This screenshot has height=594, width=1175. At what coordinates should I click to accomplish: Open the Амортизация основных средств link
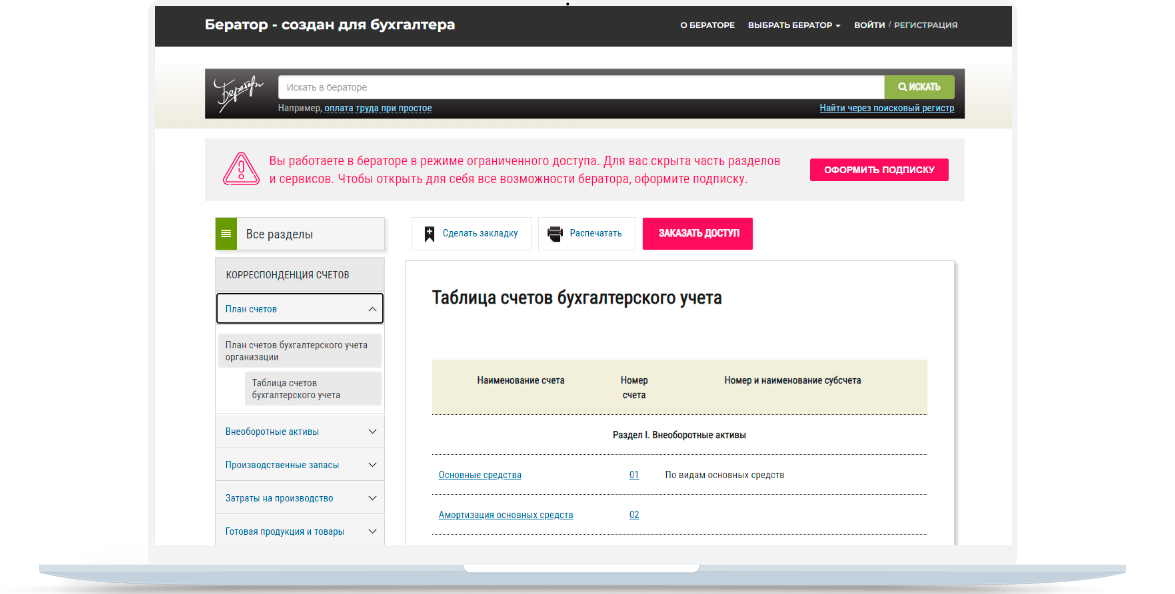point(506,515)
